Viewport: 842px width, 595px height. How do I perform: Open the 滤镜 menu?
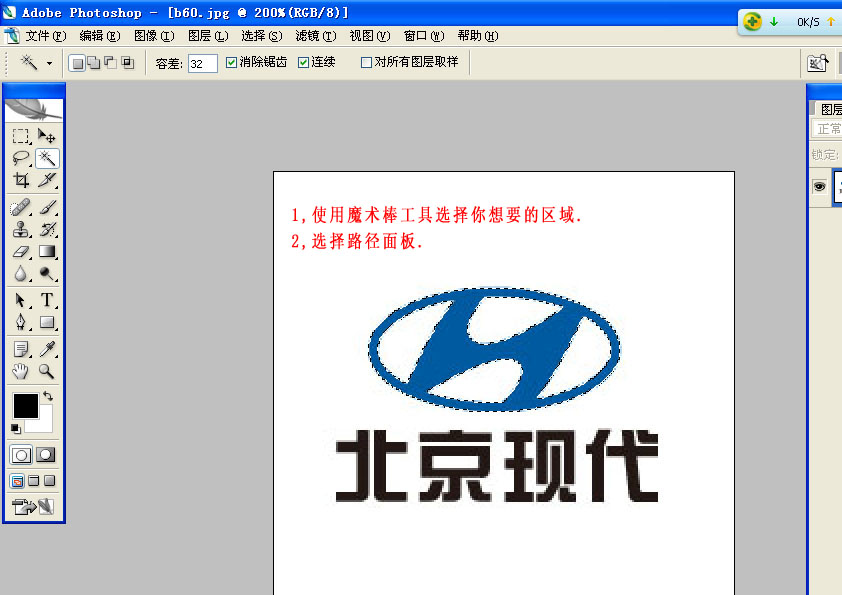coord(316,36)
